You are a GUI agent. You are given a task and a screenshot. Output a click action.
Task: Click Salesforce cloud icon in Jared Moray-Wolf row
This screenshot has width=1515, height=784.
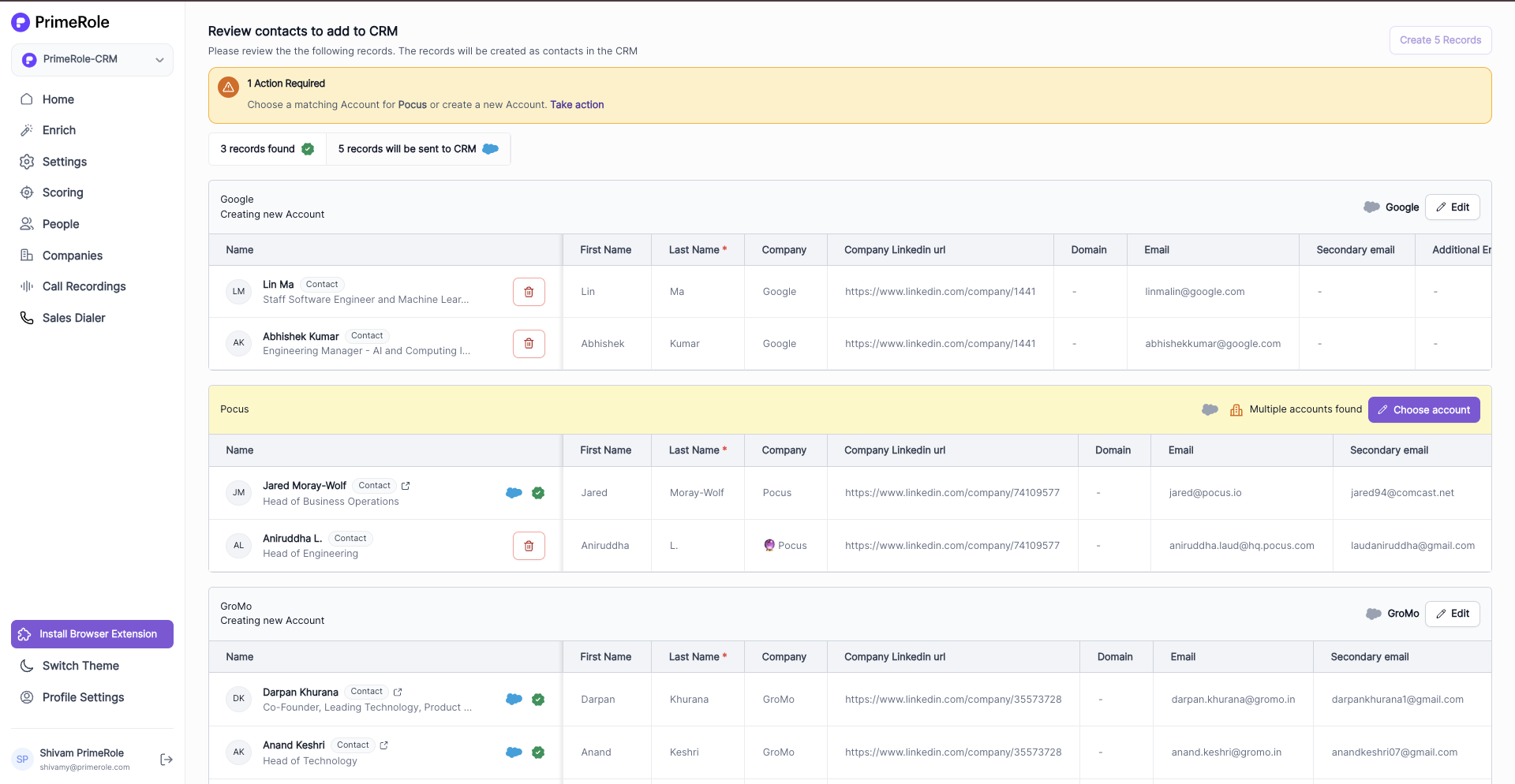pyautogui.click(x=514, y=493)
